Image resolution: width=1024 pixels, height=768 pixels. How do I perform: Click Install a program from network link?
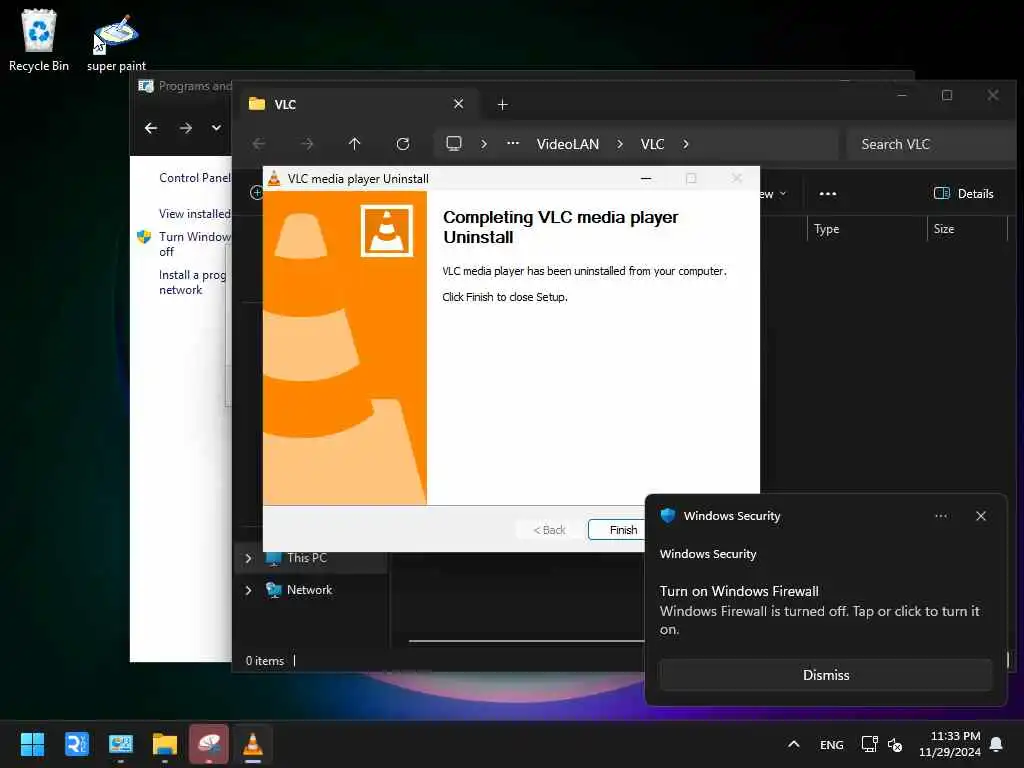(193, 282)
